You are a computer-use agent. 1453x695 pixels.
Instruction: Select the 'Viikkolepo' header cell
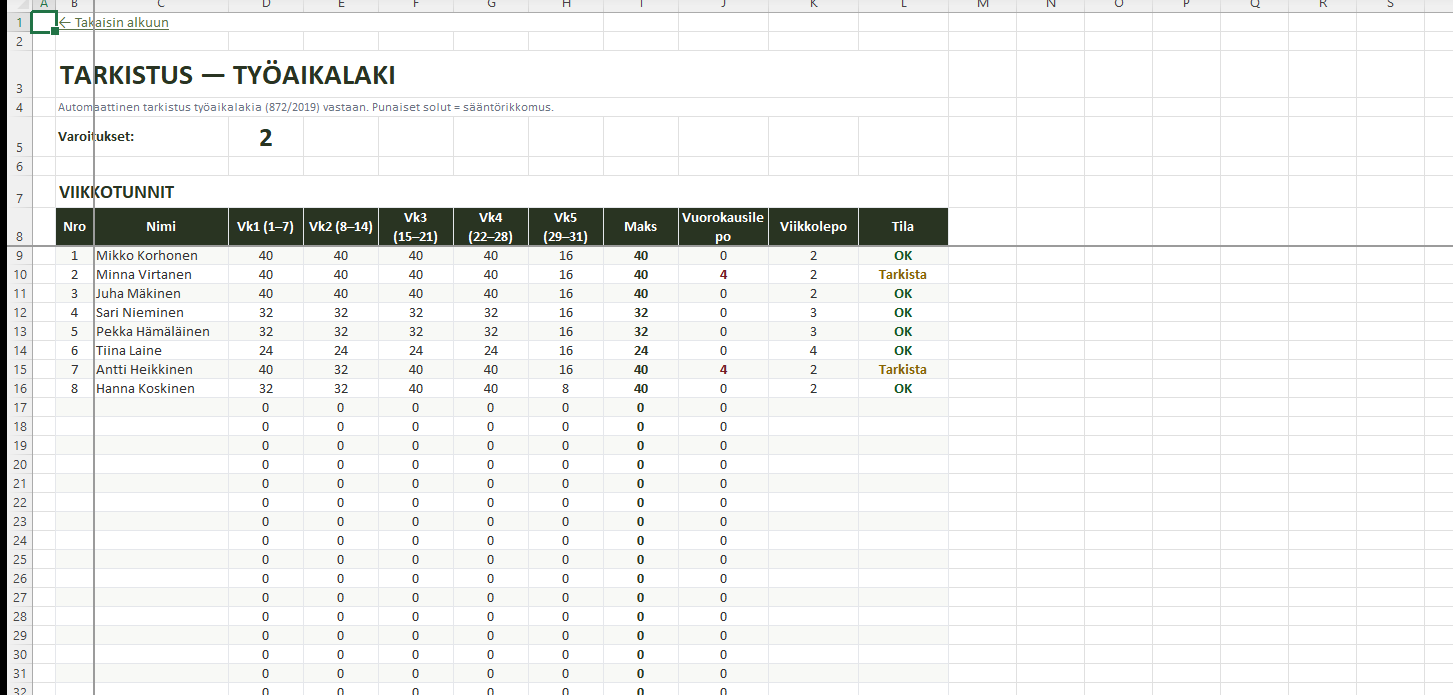pos(813,227)
